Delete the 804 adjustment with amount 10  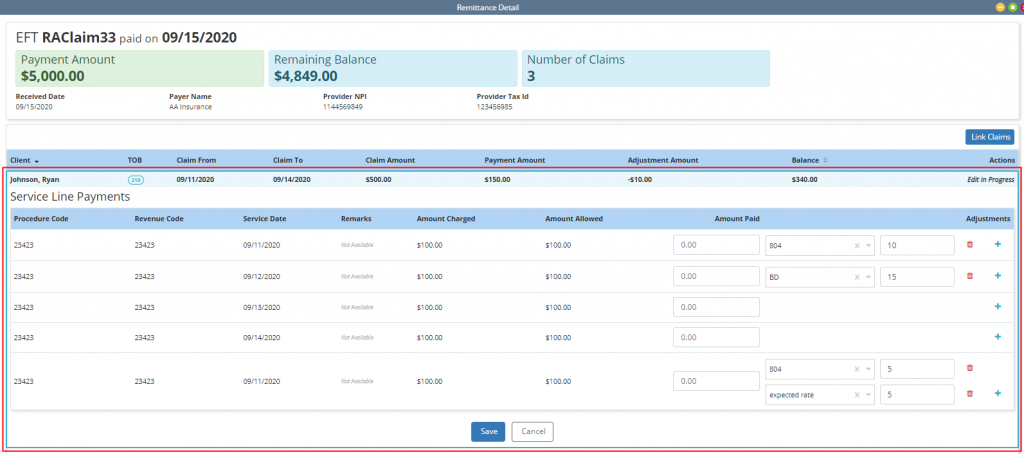click(x=969, y=245)
